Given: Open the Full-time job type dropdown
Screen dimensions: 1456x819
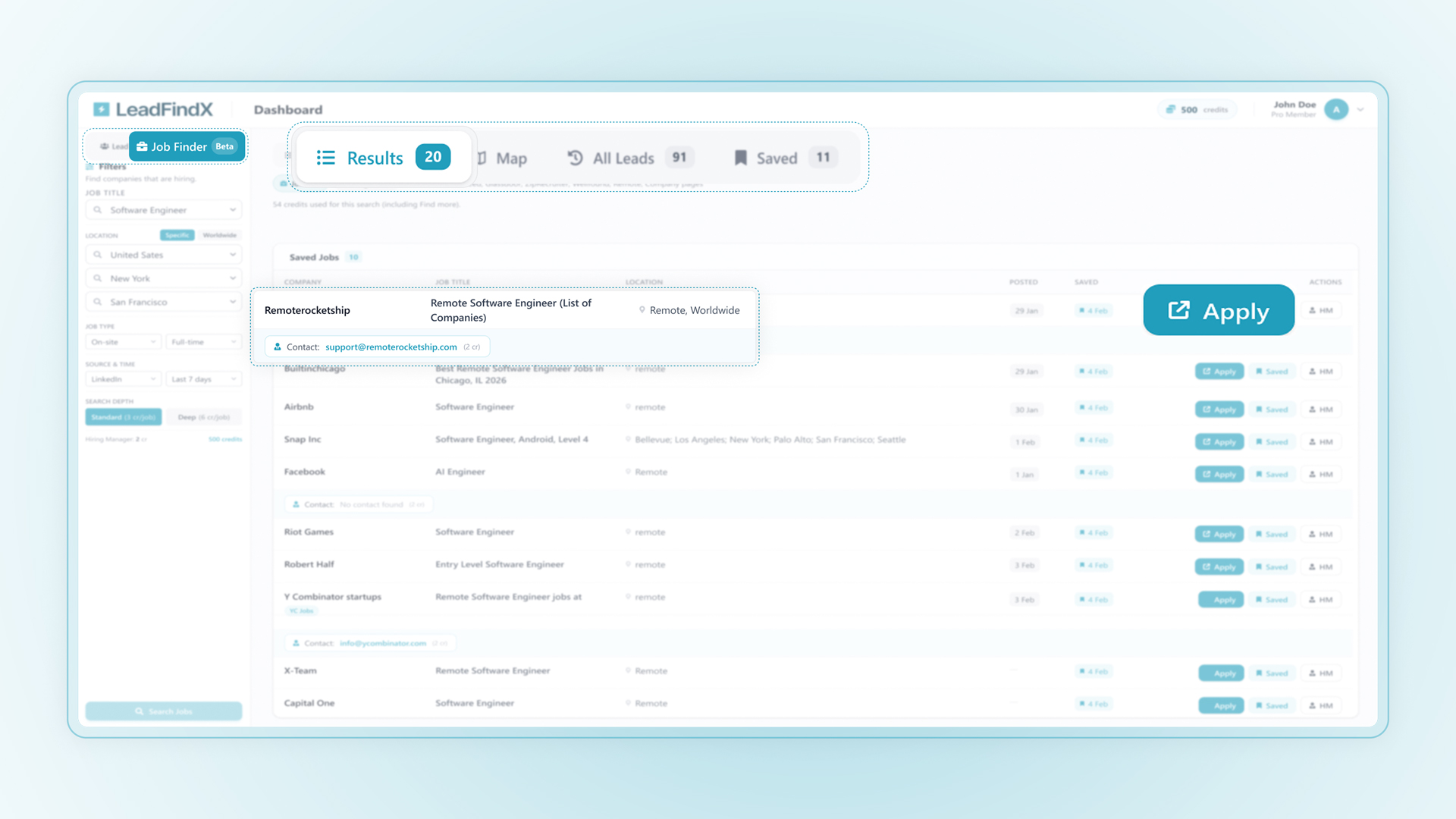Looking at the screenshot, I should point(204,342).
